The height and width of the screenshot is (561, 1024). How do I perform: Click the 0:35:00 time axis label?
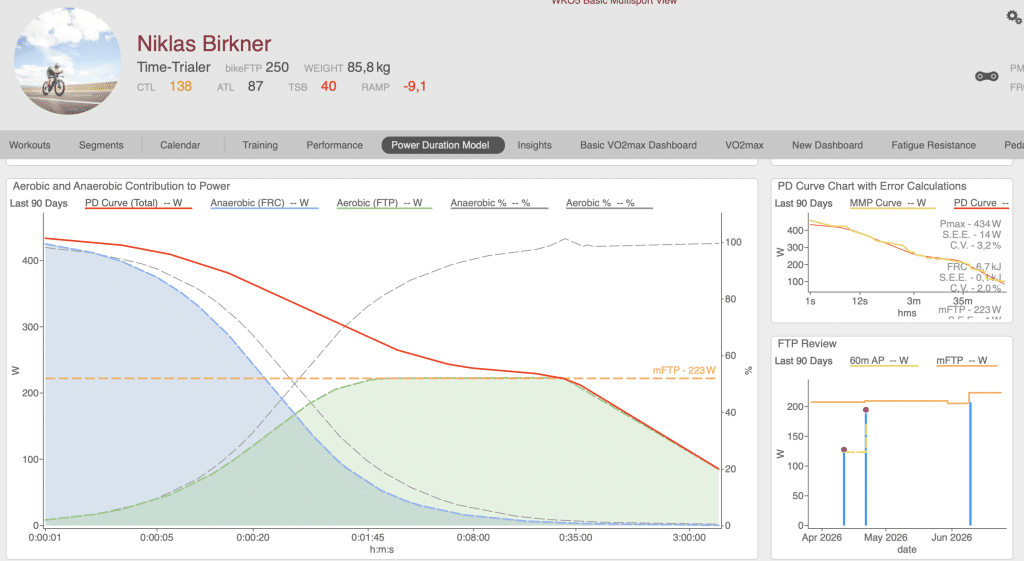575,537
